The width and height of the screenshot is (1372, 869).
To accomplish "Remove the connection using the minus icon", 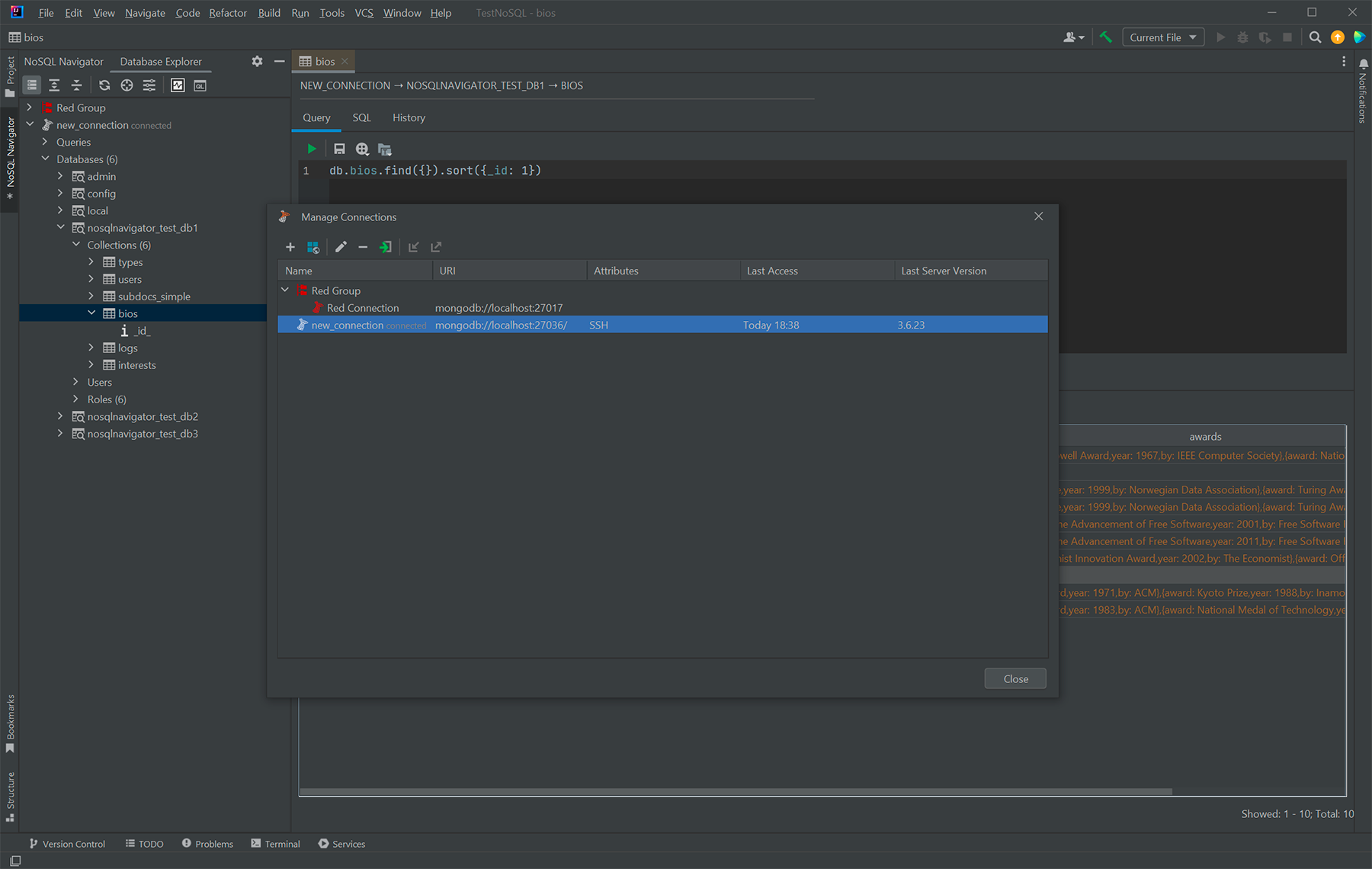I will (x=363, y=247).
